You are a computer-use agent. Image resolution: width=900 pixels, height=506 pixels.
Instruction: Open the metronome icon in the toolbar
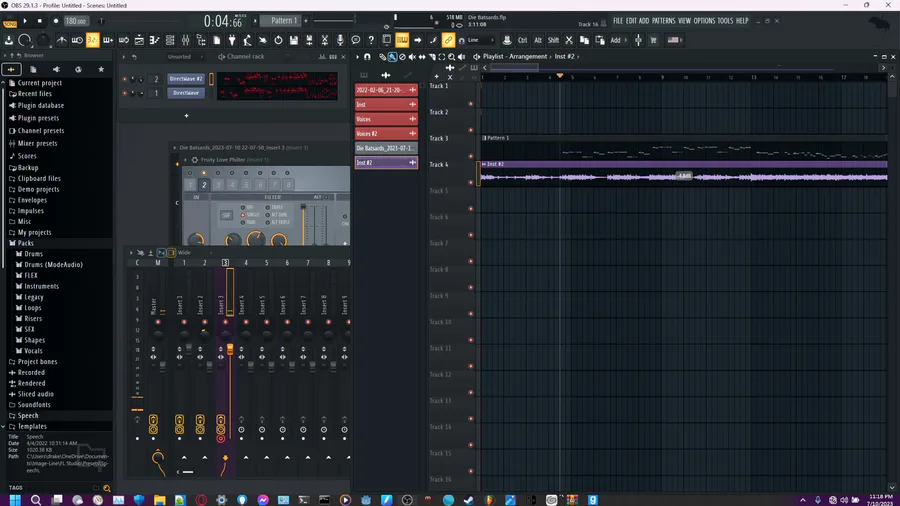click(x=61, y=40)
